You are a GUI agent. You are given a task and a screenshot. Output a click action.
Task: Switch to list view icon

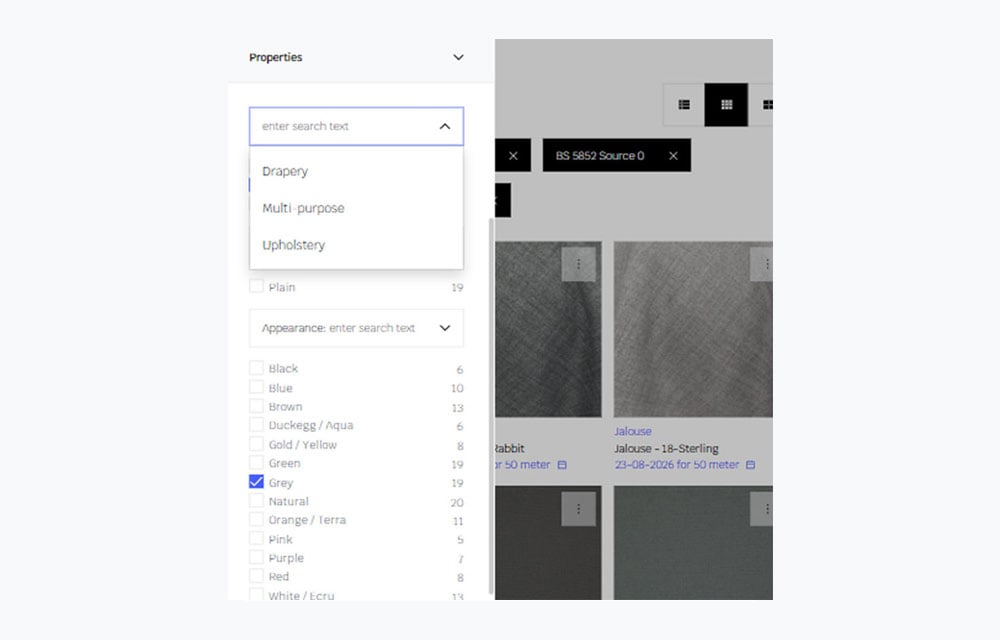pos(684,105)
